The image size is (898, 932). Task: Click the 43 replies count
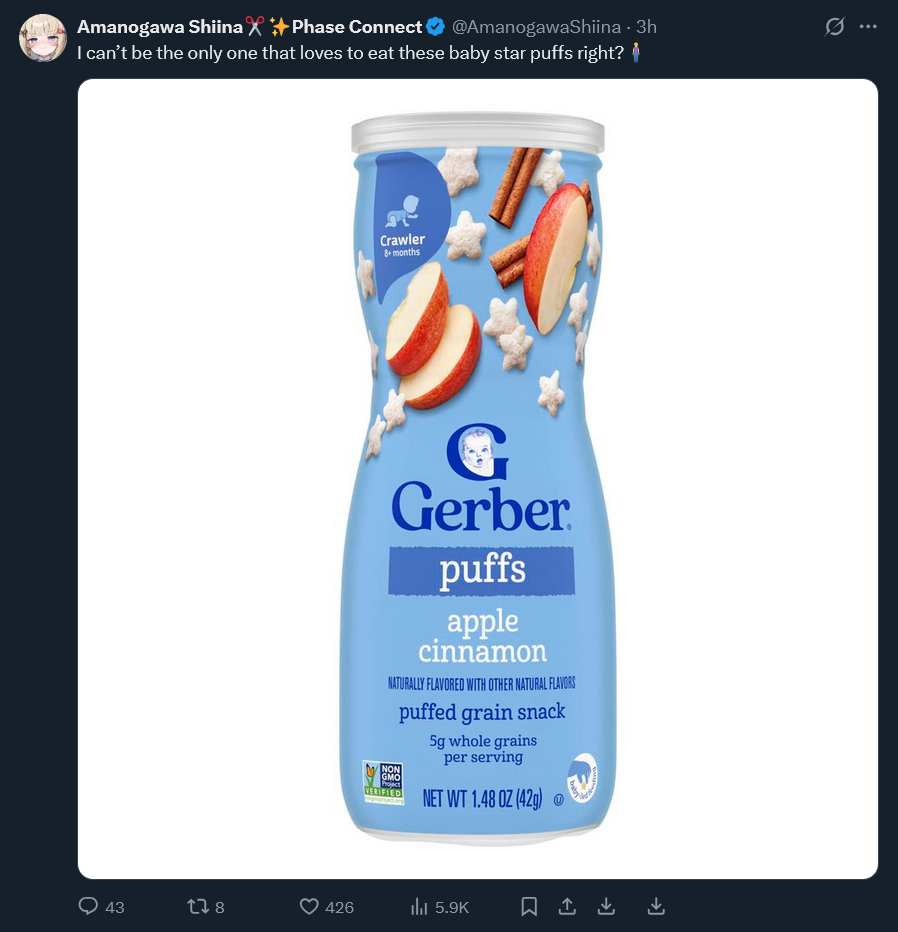click(115, 907)
